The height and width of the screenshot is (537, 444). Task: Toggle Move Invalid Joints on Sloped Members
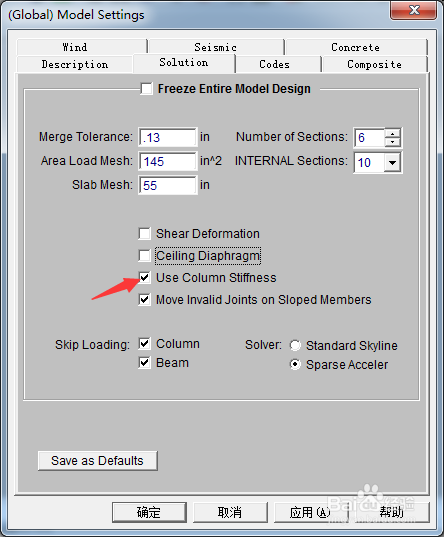click(145, 300)
